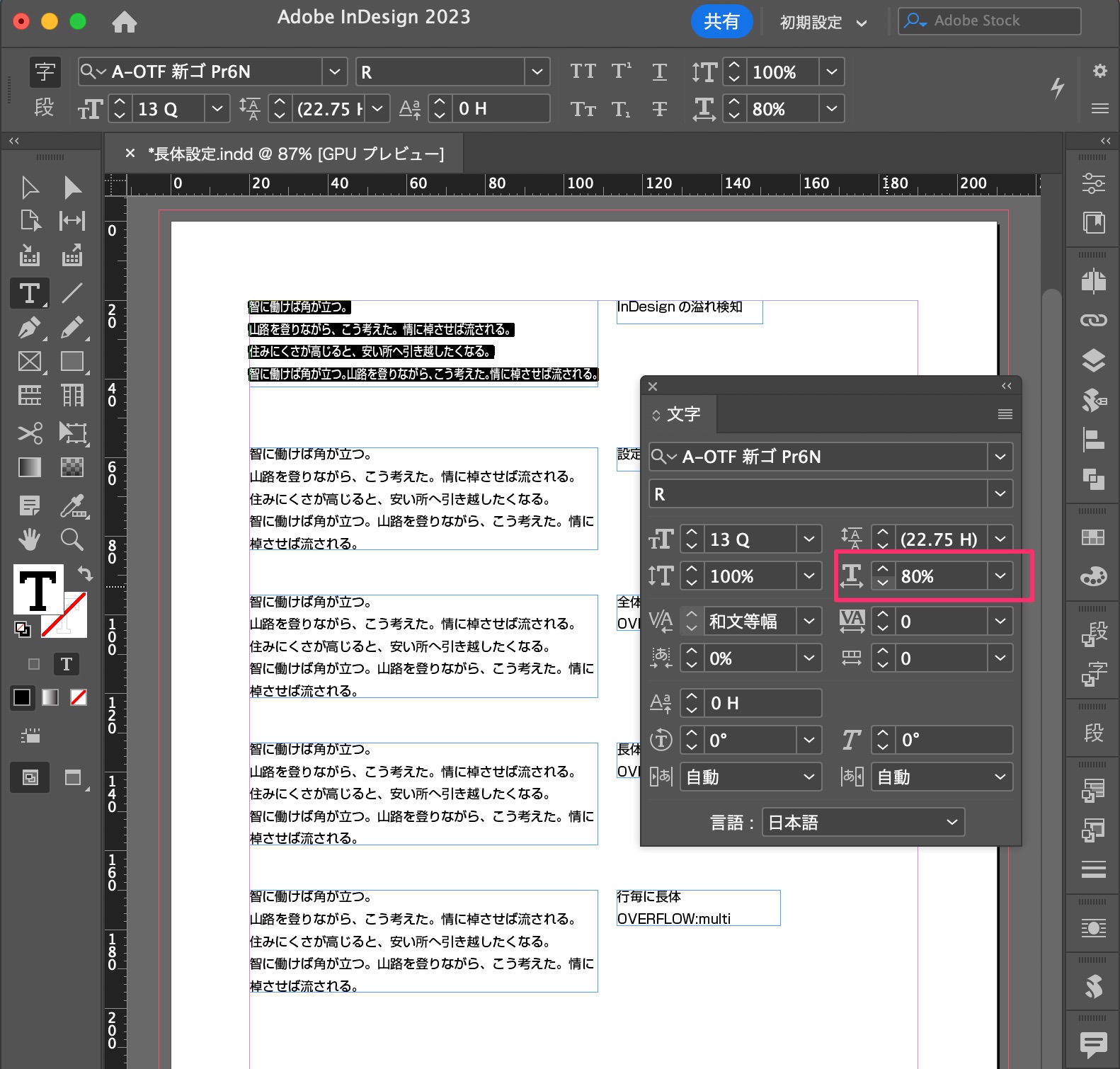Expand the tools panel columns

(x=13, y=141)
